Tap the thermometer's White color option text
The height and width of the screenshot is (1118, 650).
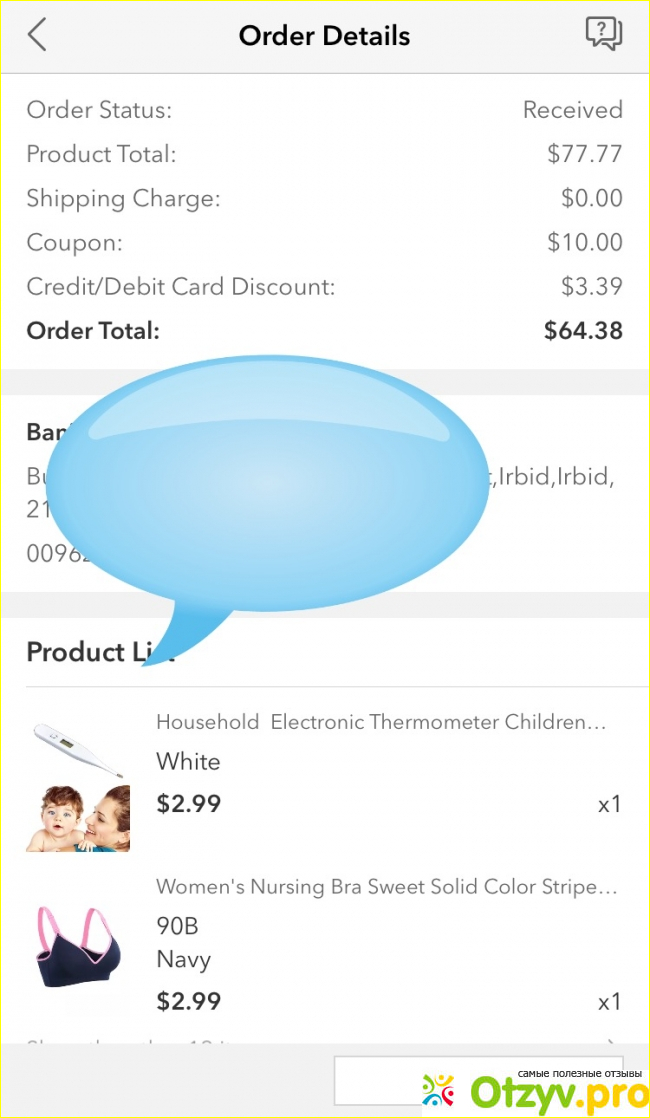(188, 762)
